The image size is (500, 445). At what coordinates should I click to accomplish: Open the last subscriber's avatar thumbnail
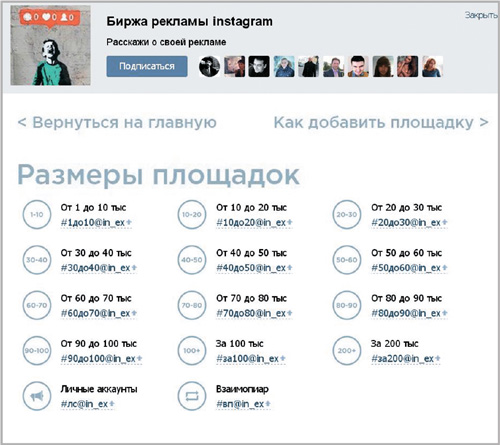click(x=432, y=66)
